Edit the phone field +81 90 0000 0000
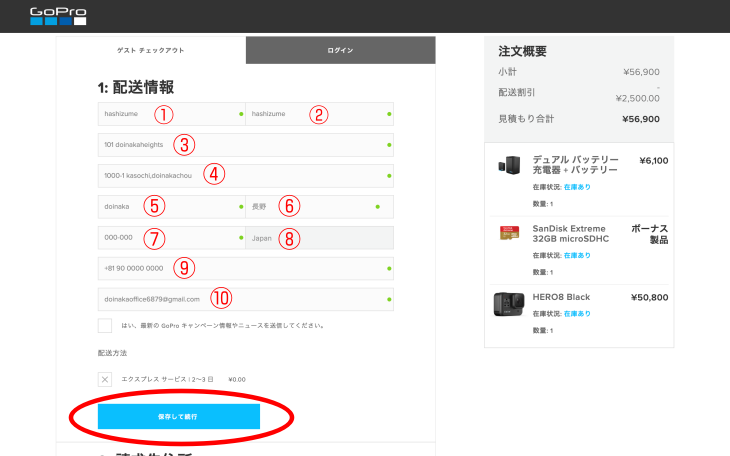The image size is (730, 456). [246, 268]
